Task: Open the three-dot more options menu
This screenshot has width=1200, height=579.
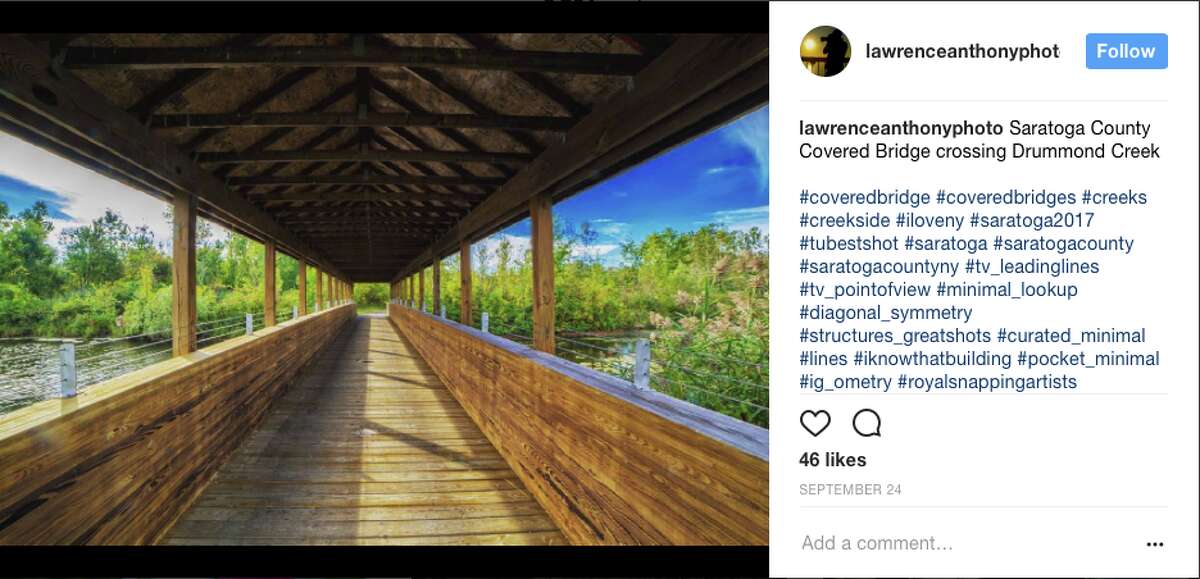Action: coord(1155,544)
